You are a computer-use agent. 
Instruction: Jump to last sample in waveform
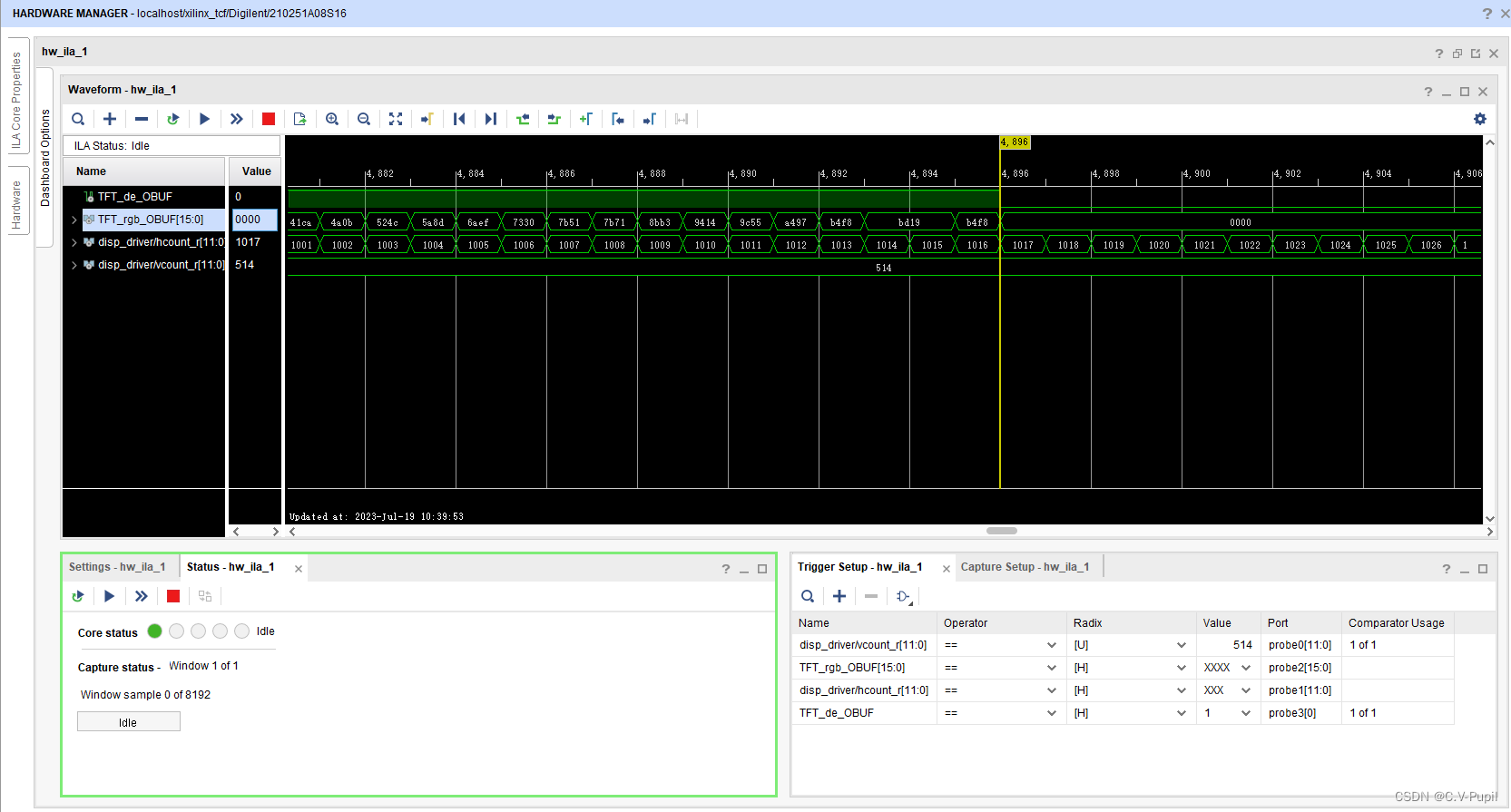[491, 119]
